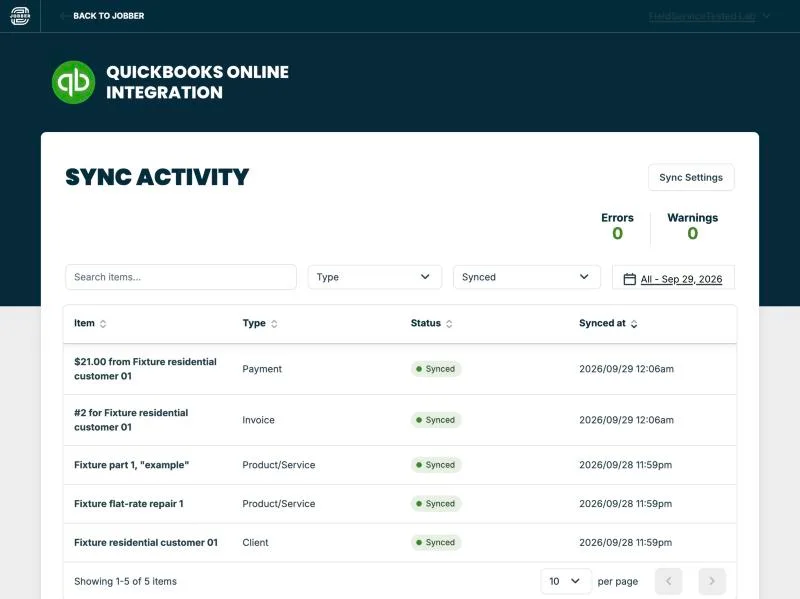Click the Invoice type cell
Image resolution: width=800 pixels, height=599 pixels.
258,420
